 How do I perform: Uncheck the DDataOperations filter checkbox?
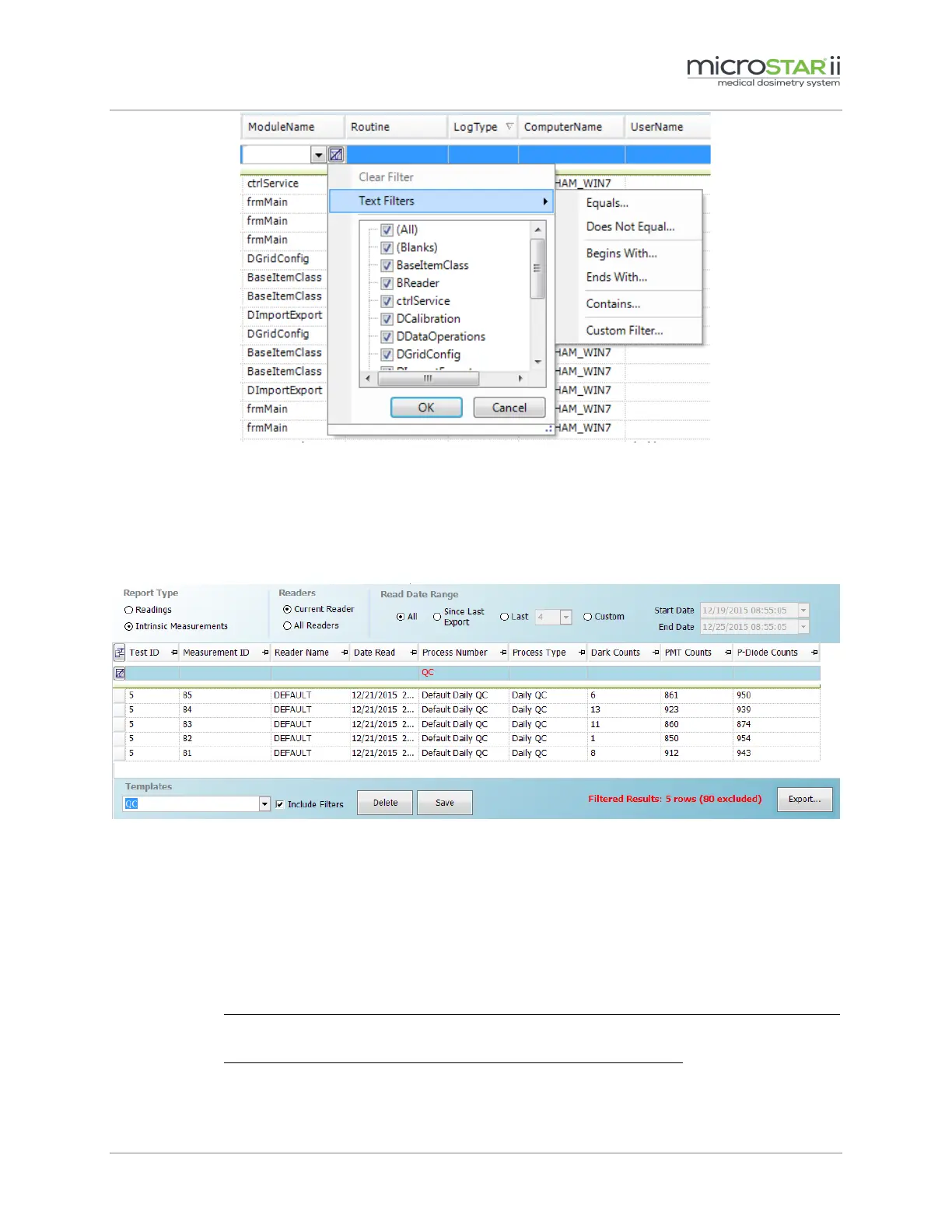(x=387, y=337)
